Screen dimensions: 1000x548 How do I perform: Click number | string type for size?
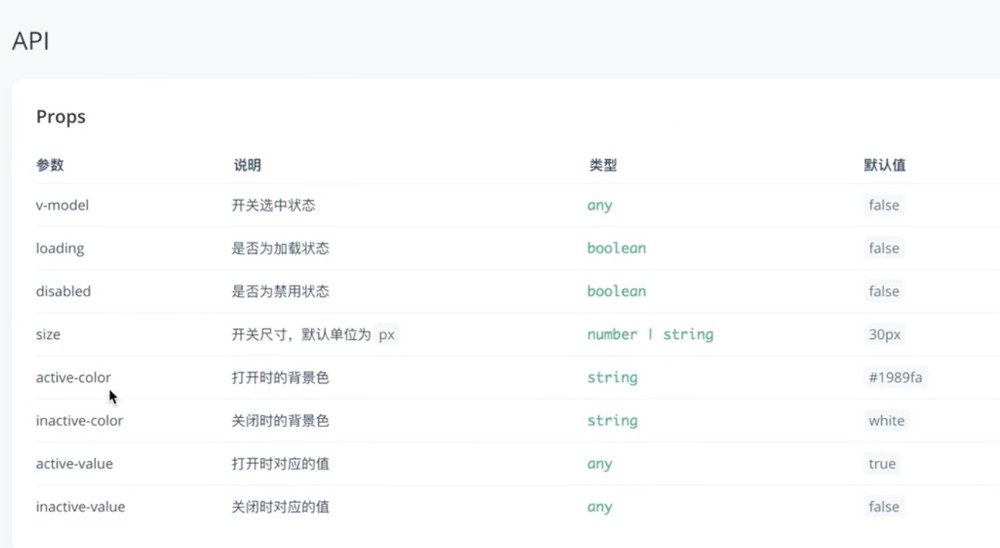point(650,334)
